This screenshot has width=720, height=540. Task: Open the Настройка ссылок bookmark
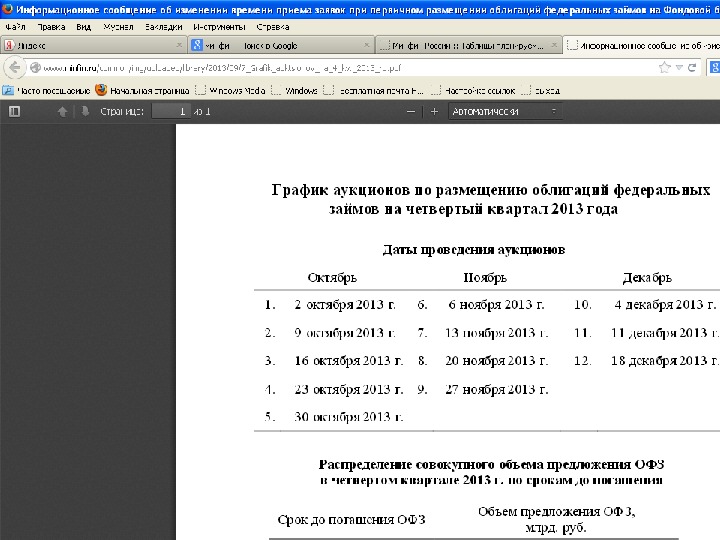pos(473,90)
